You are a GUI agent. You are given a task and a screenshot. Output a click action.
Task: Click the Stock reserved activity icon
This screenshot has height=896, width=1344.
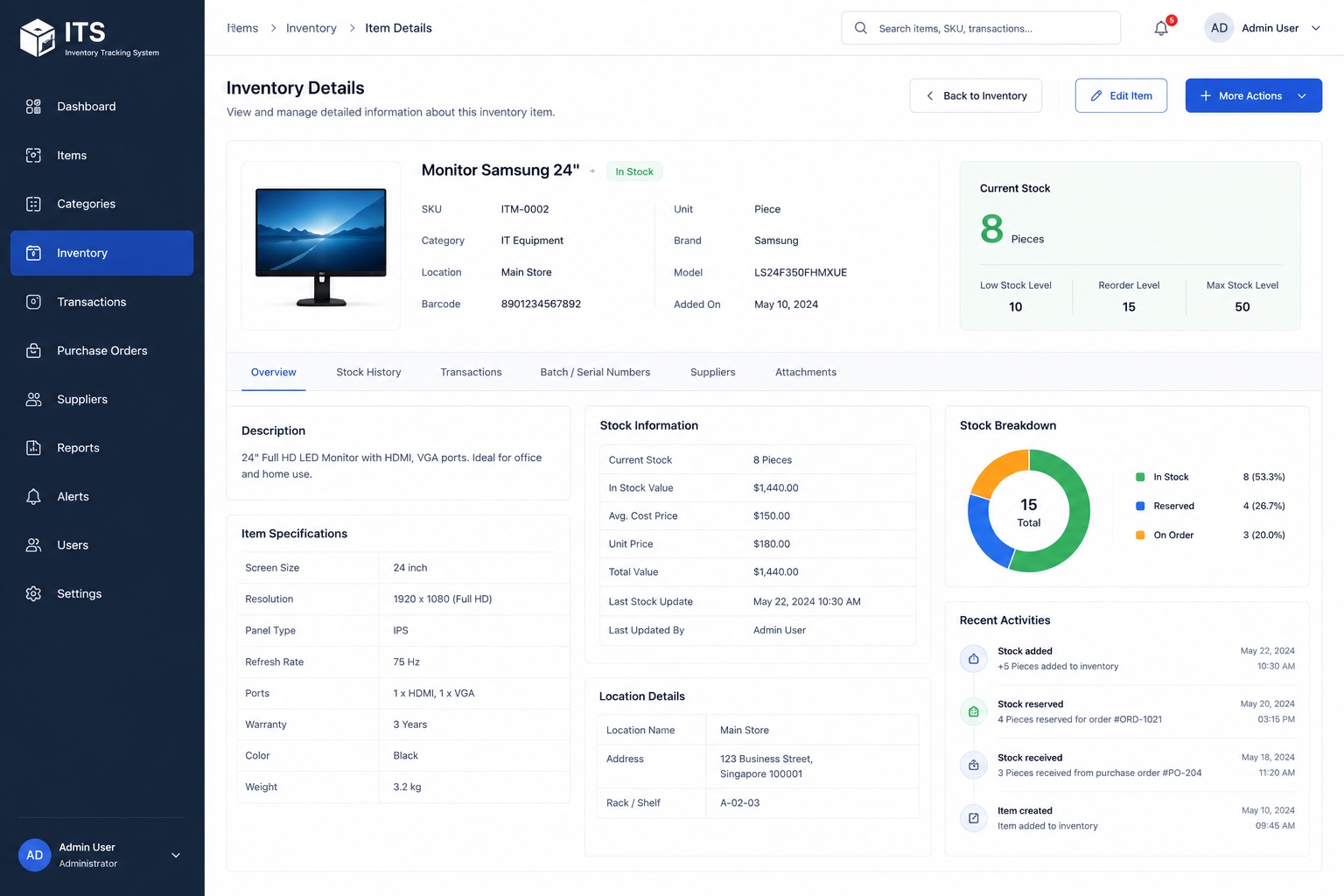(x=974, y=712)
